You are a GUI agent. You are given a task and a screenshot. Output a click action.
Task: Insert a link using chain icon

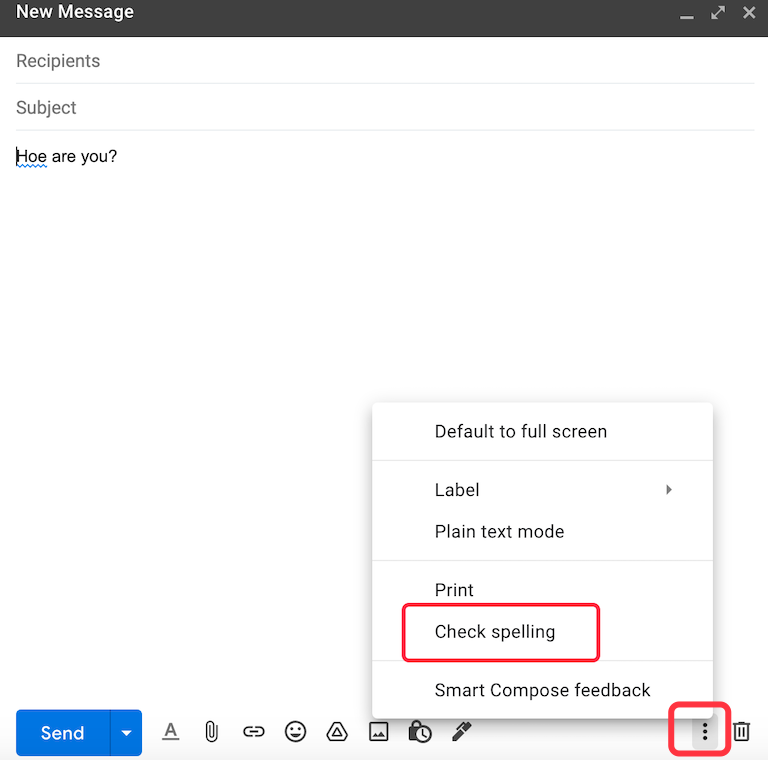(x=254, y=732)
